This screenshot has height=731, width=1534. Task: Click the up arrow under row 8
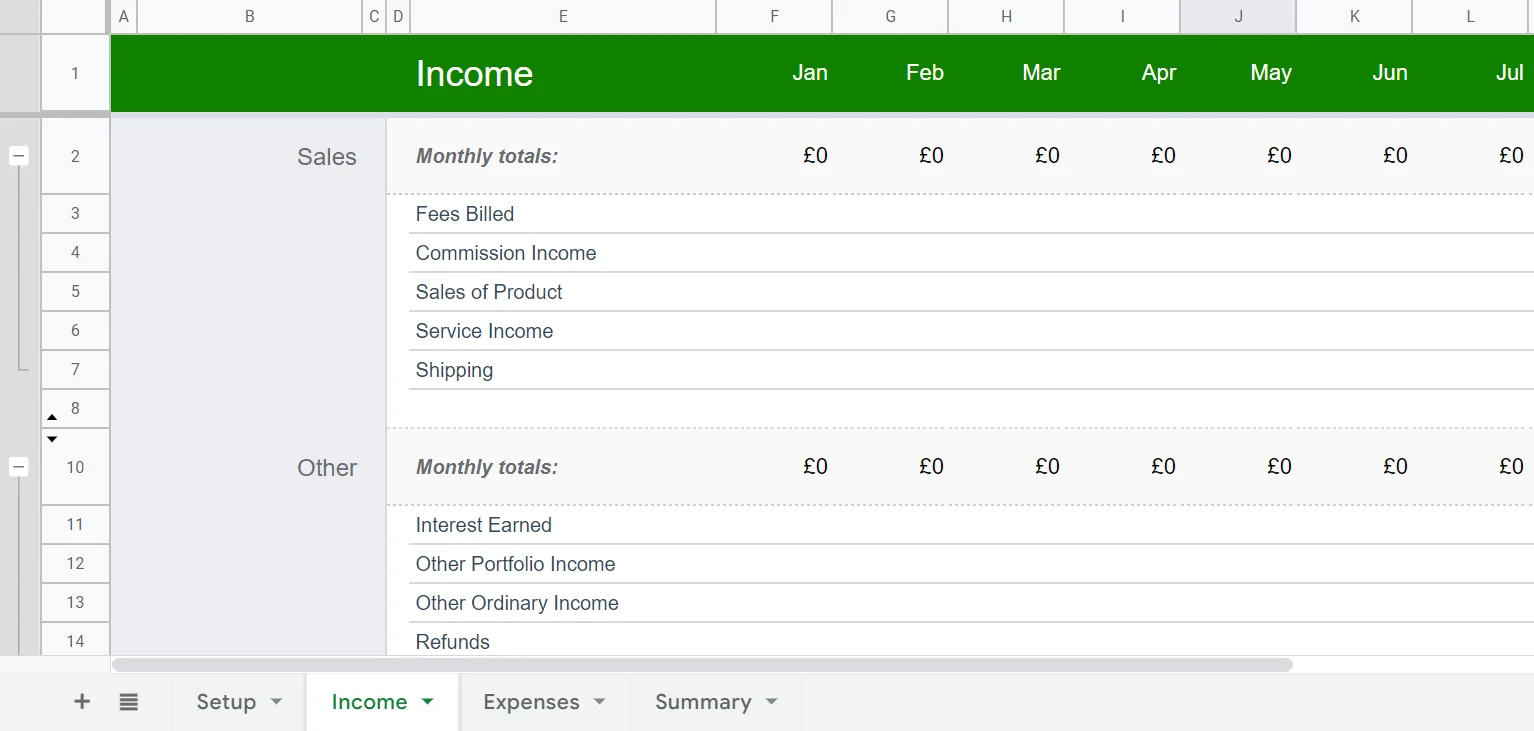(52, 417)
